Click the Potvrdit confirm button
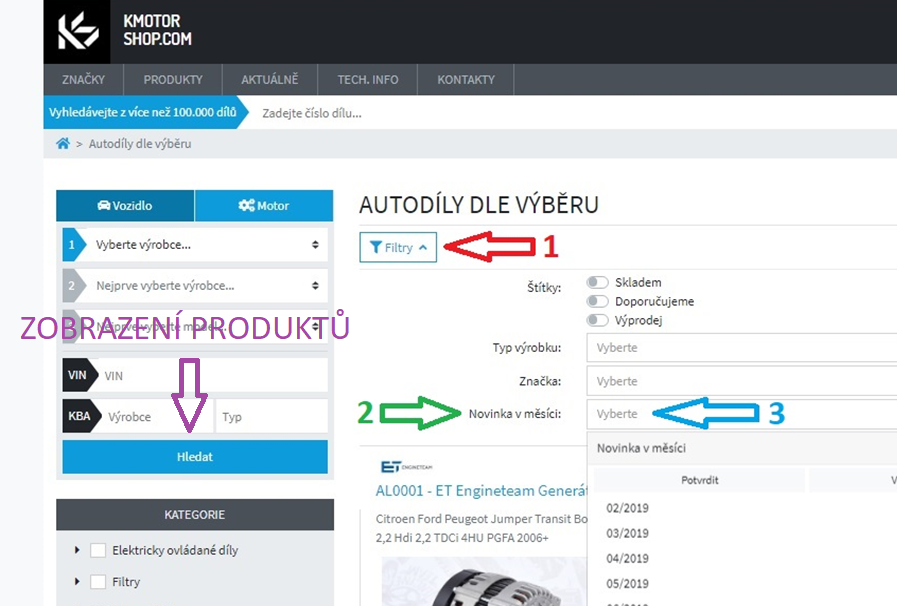The height and width of the screenshot is (606, 897). click(699, 480)
